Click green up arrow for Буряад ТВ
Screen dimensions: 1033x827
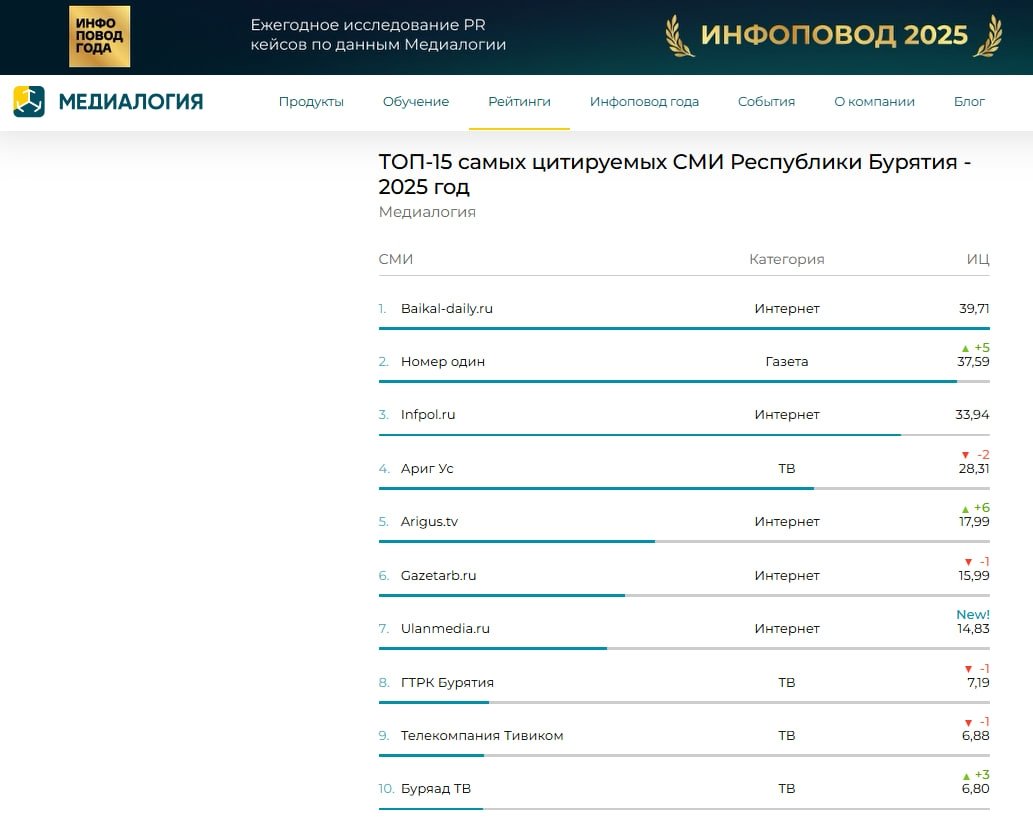click(965, 776)
